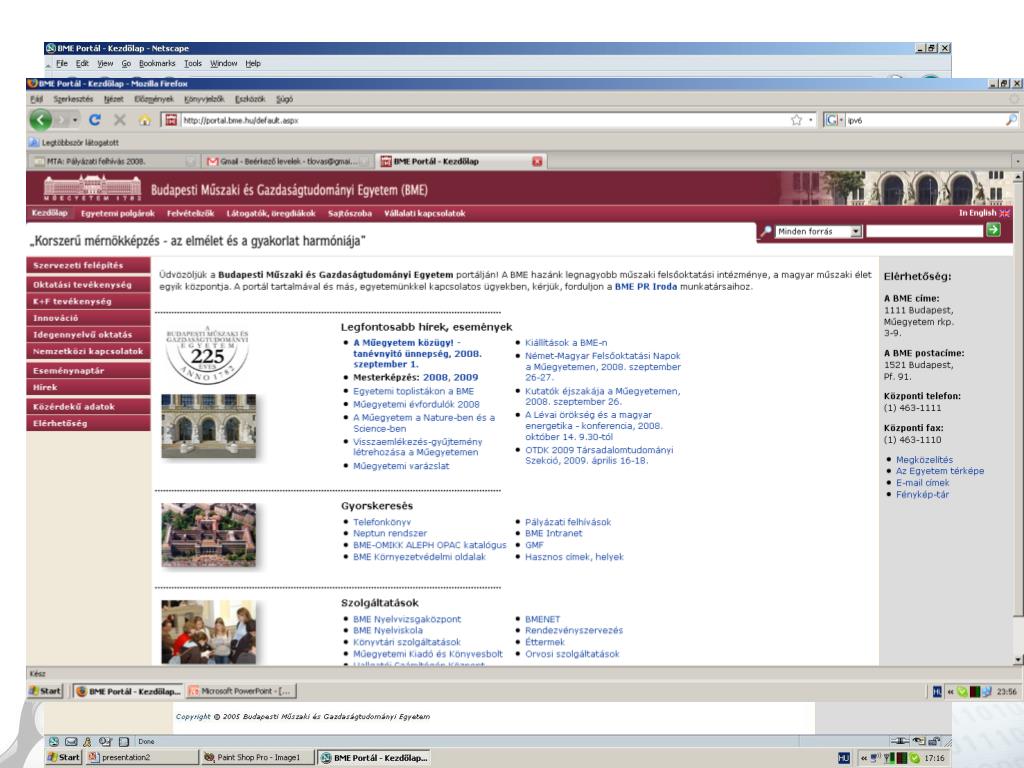Open the Firefox back-forward history dropdown
Image resolution: width=1024 pixels, height=768 pixels.
tap(75, 120)
